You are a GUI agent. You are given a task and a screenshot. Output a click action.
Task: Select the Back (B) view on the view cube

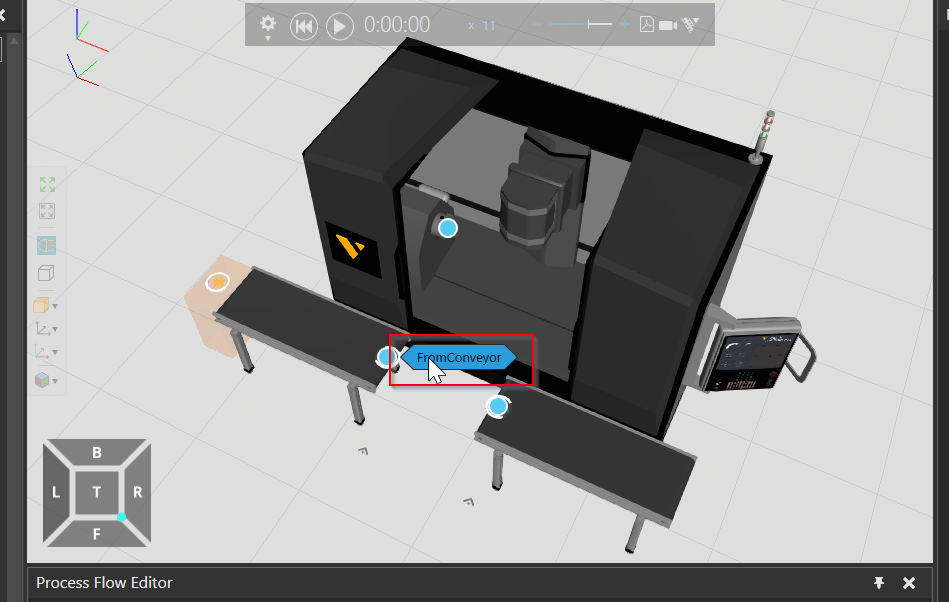(x=97, y=453)
